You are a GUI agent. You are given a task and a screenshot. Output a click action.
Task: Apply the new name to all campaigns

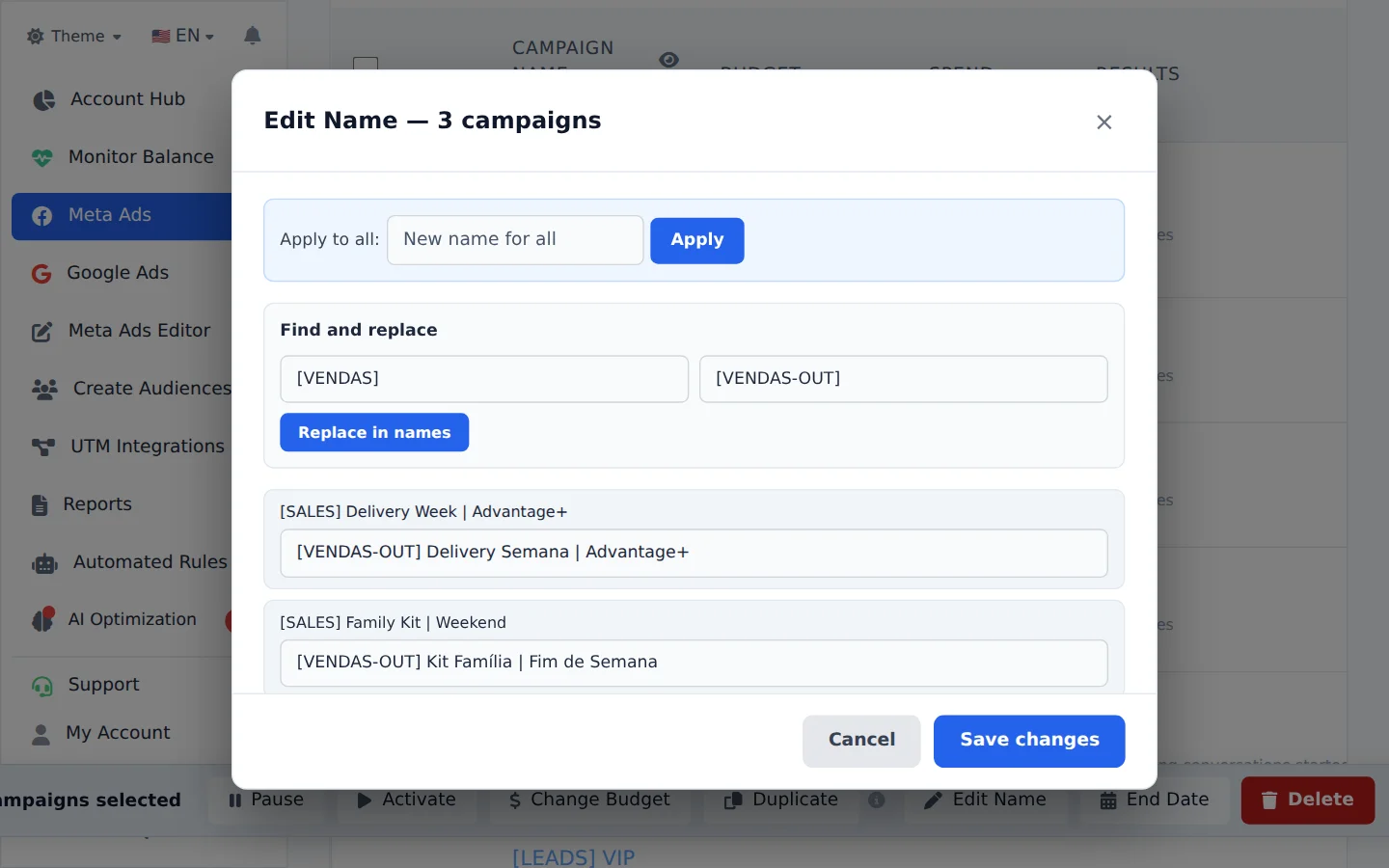(697, 240)
